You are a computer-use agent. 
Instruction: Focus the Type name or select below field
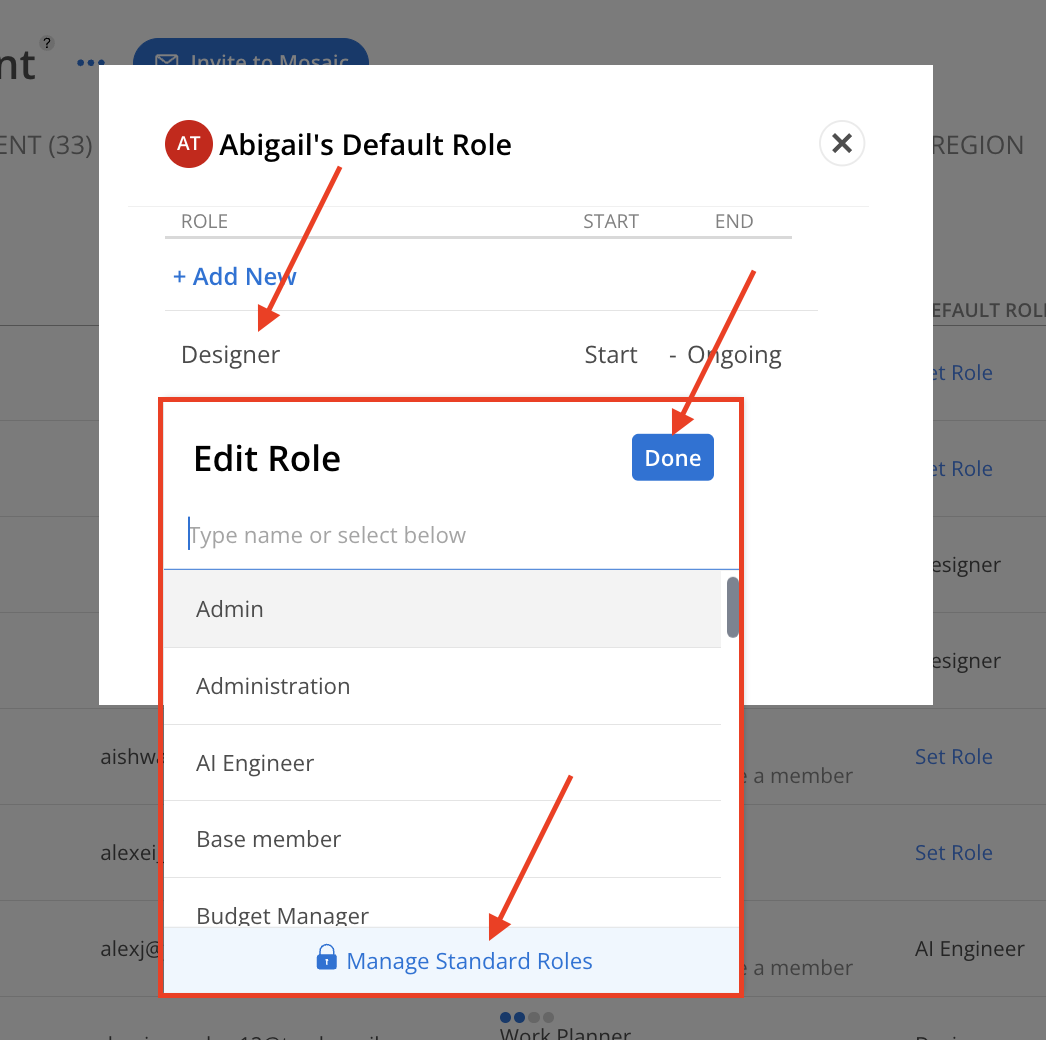coord(451,535)
